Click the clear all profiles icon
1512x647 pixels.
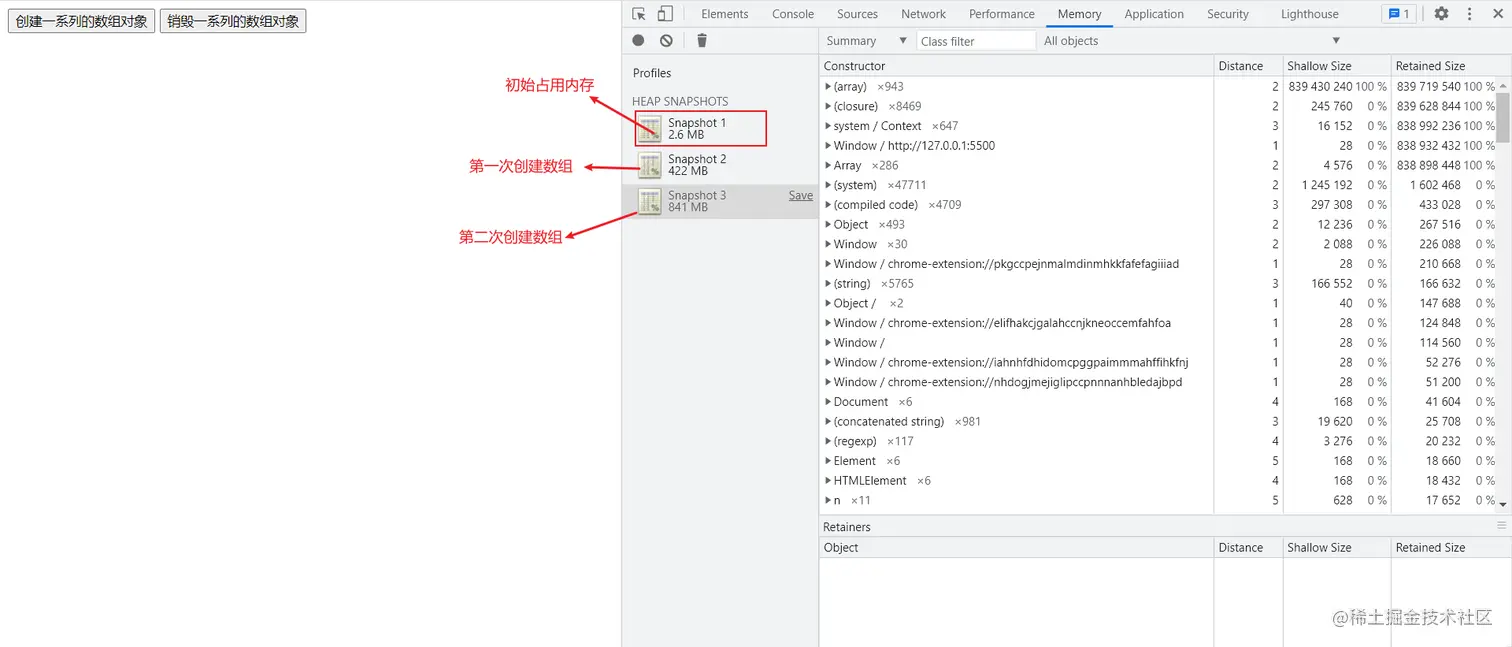pos(666,40)
